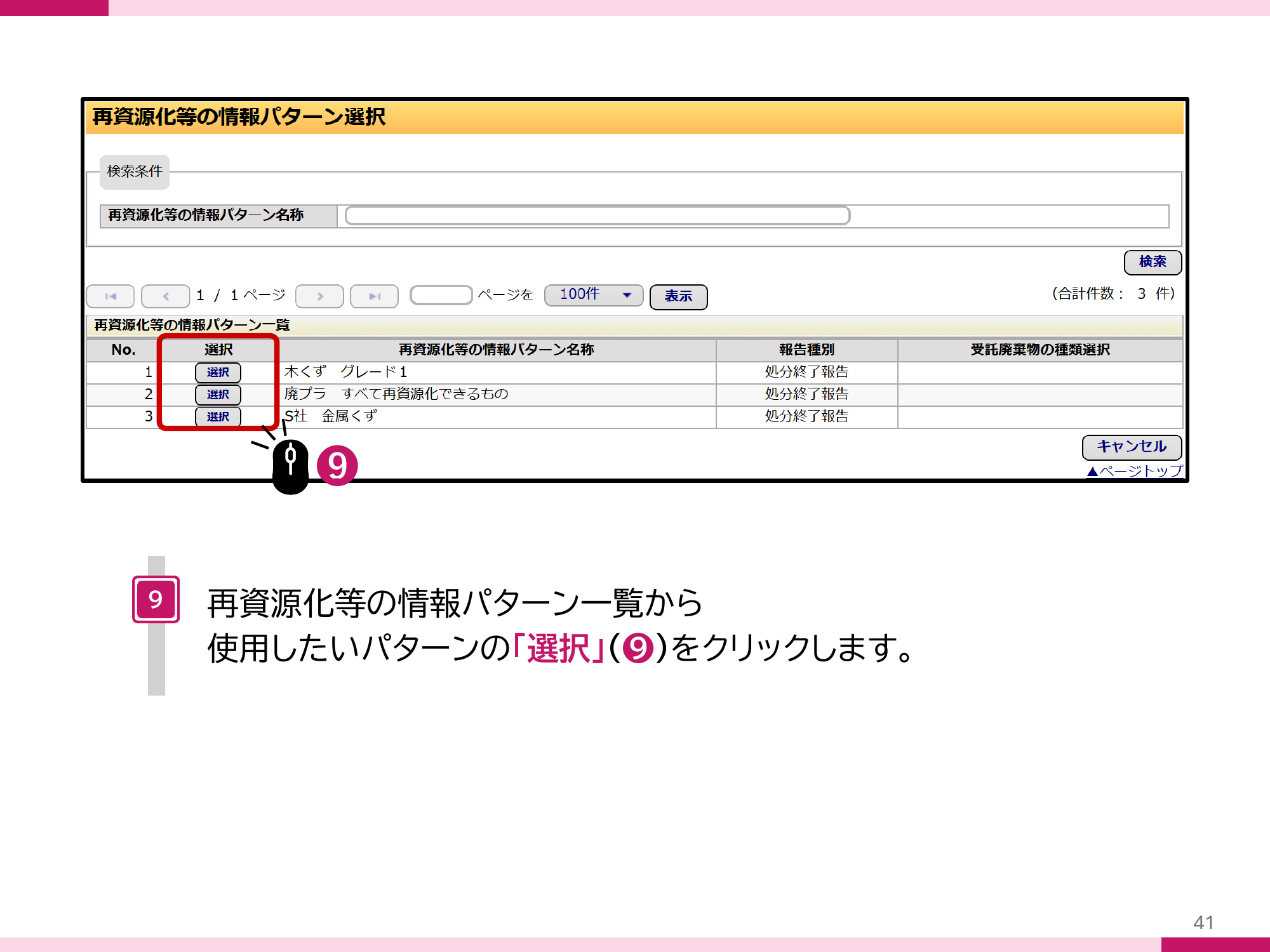Click the キャンセル button

pyautogui.click(x=1132, y=447)
